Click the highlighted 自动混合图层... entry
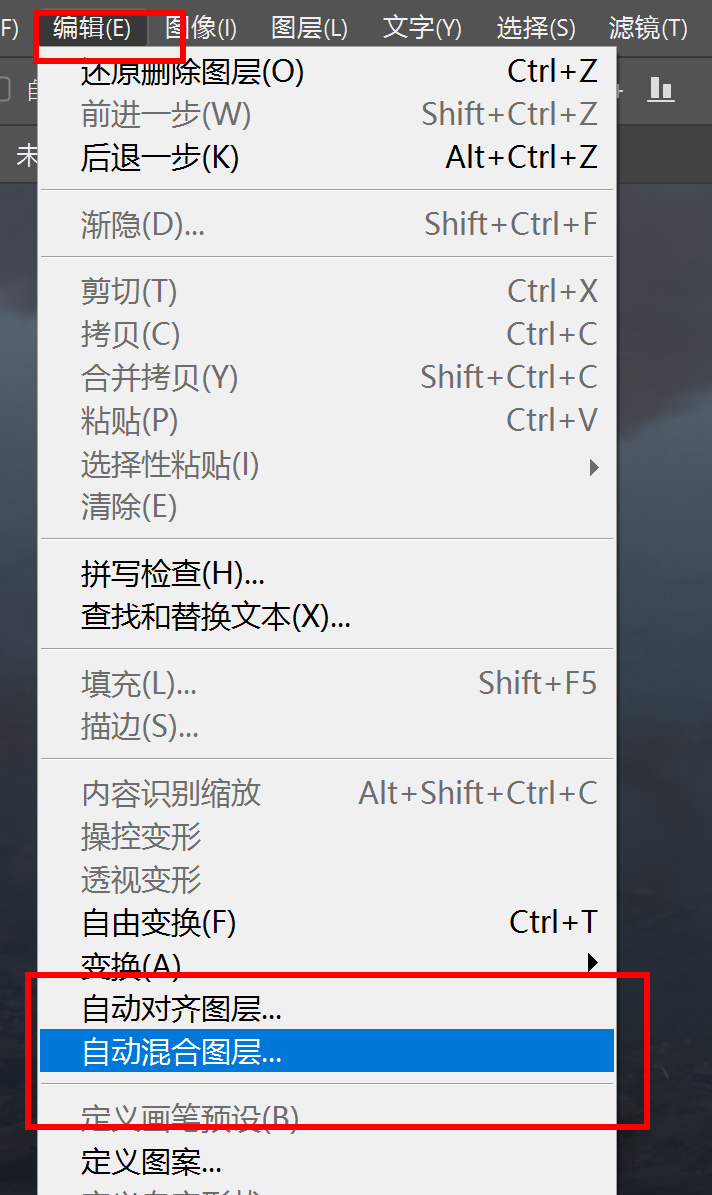 pyautogui.click(x=182, y=1052)
